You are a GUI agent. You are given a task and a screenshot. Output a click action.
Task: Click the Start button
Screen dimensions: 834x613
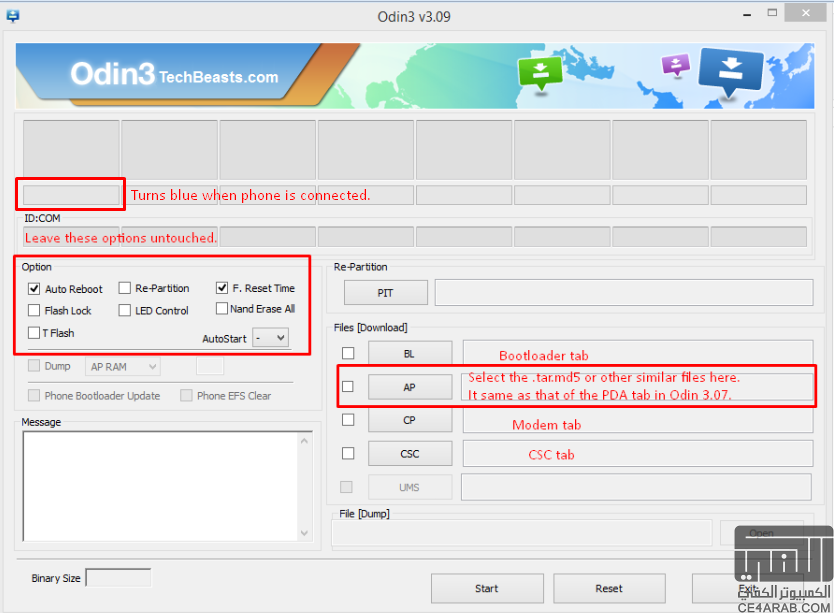pos(487,589)
